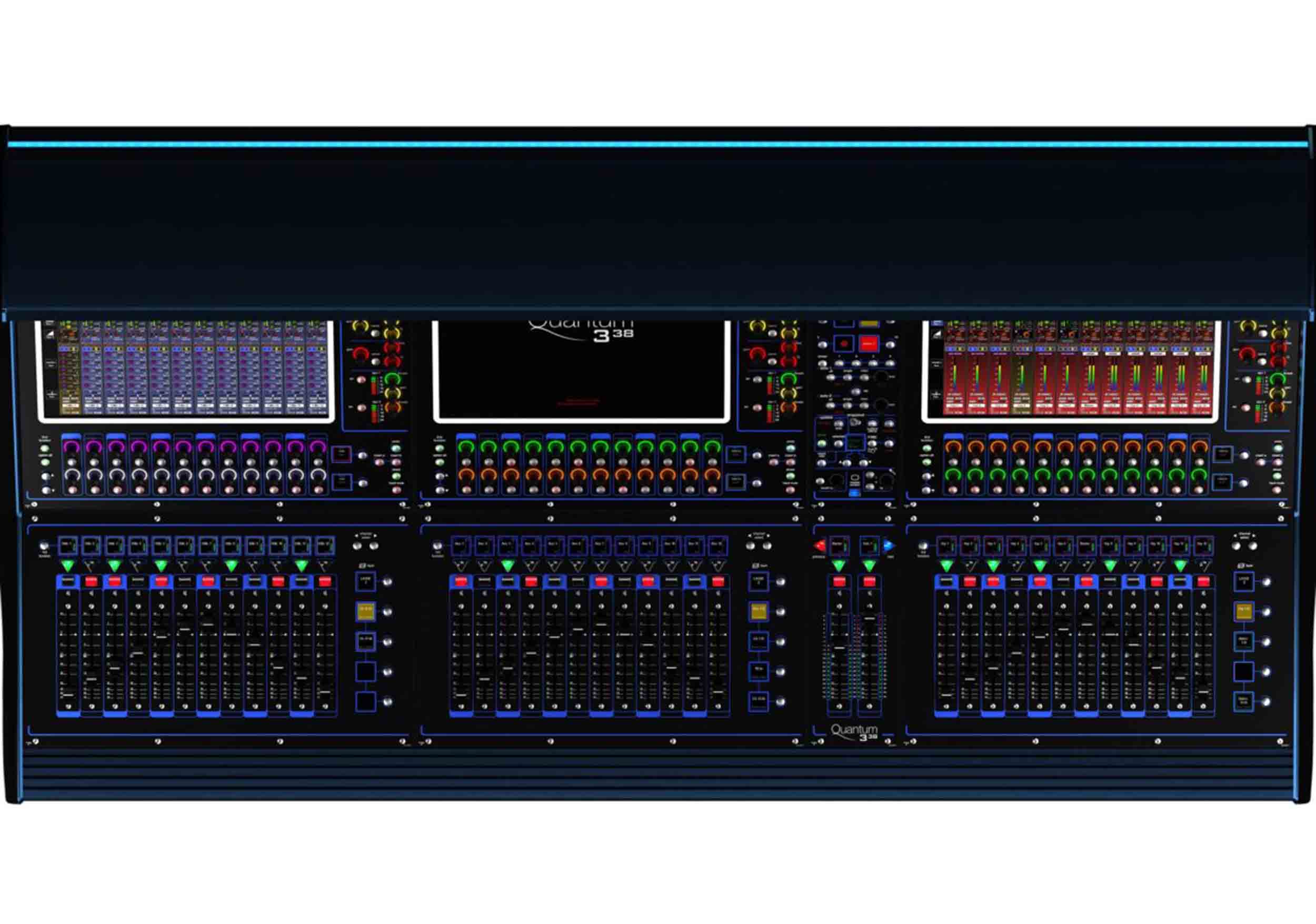Toggle mute on second fader of left bank

coord(92,582)
